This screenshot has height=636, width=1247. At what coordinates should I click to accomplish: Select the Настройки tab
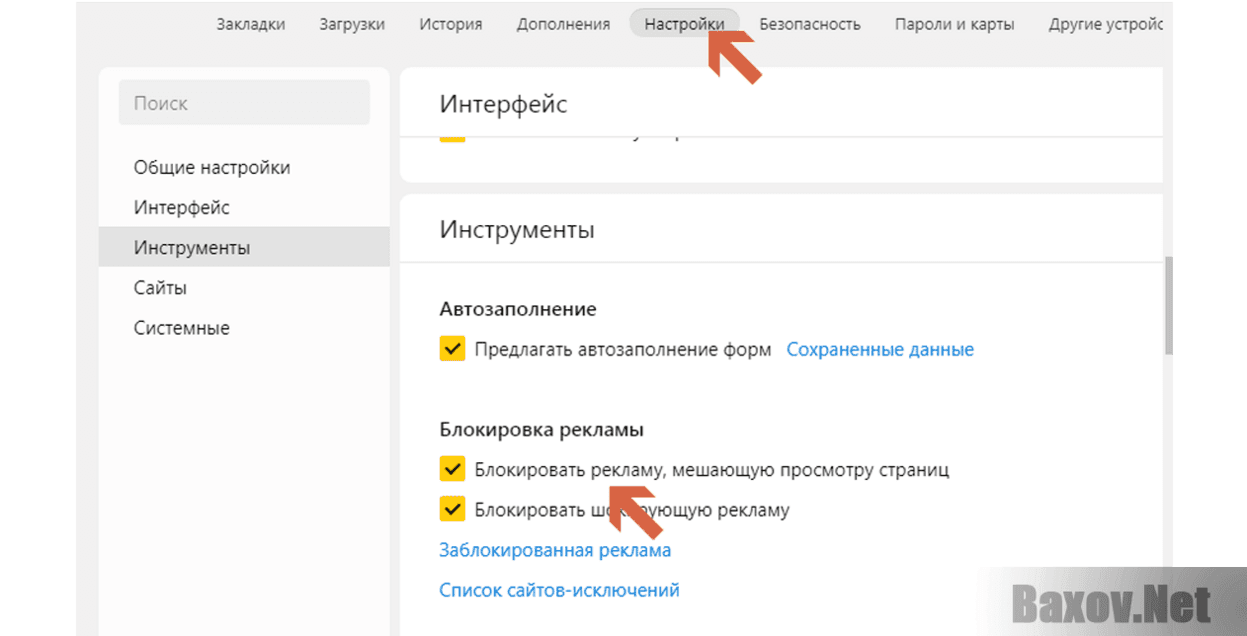tap(684, 24)
